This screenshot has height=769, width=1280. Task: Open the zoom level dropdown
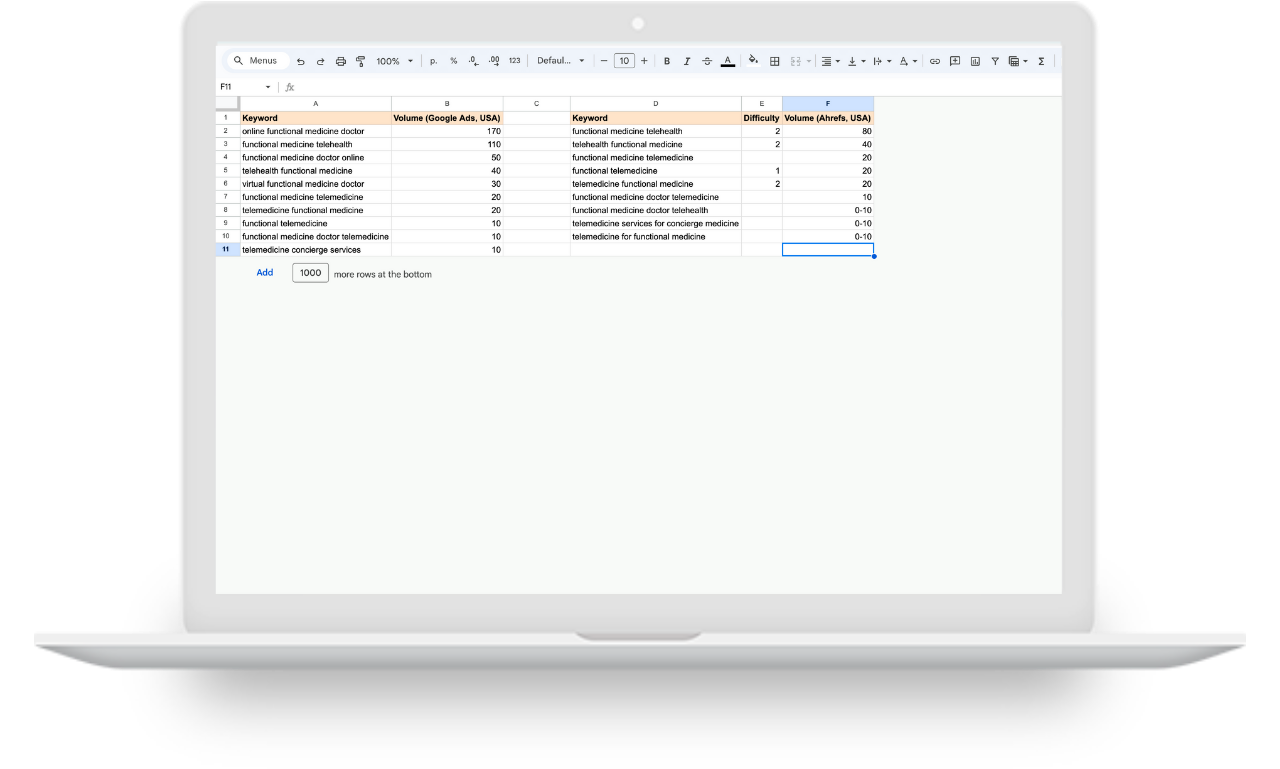point(392,61)
